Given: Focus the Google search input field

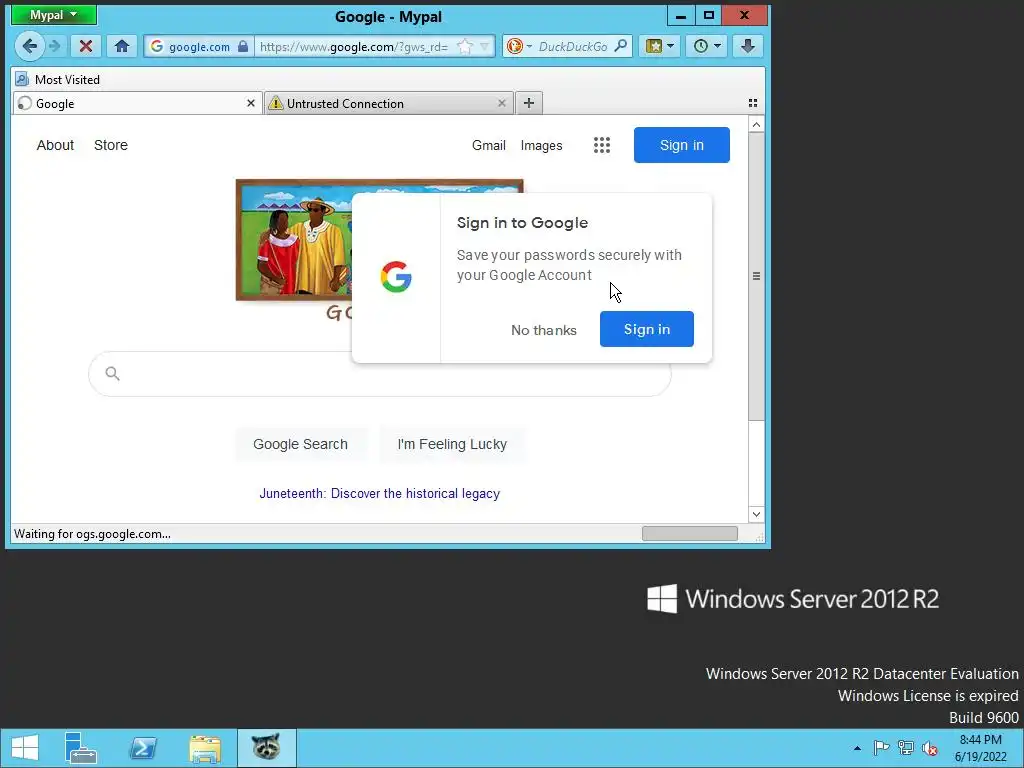Looking at the screenshot, I should [x=379, y=374].
